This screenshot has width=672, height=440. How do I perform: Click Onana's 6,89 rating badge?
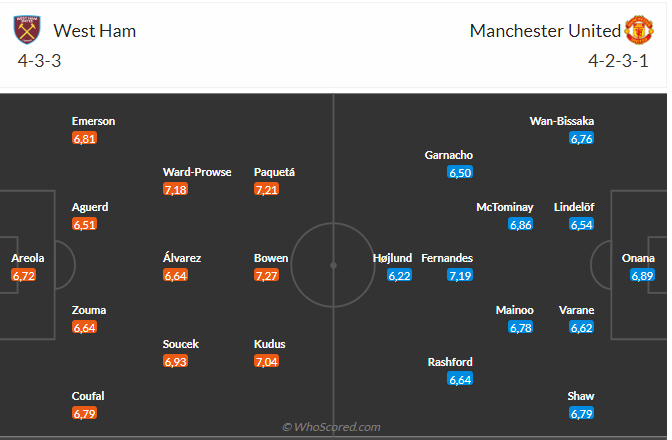point(642,275)
